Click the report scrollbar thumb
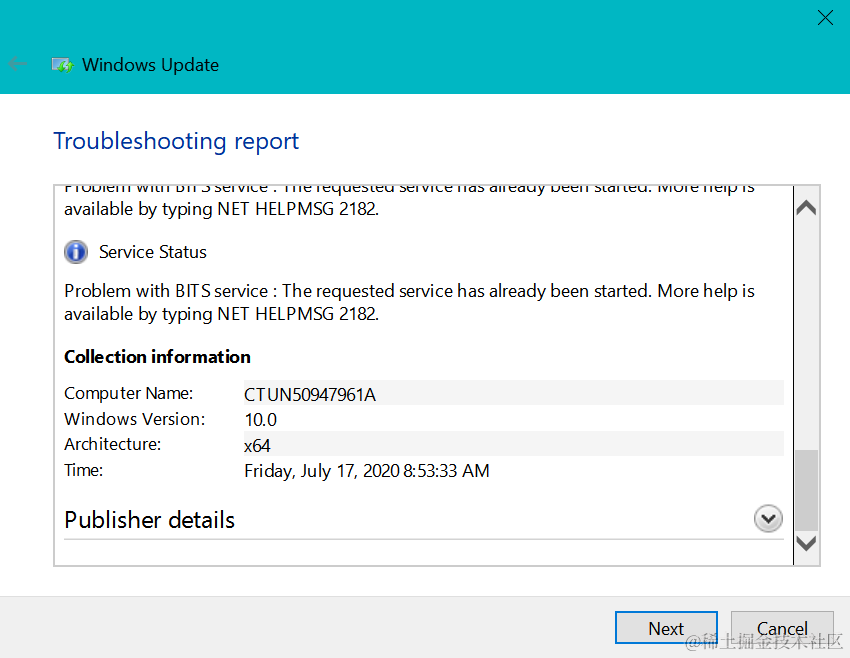850x658 pixels. [x=806, y=490]
